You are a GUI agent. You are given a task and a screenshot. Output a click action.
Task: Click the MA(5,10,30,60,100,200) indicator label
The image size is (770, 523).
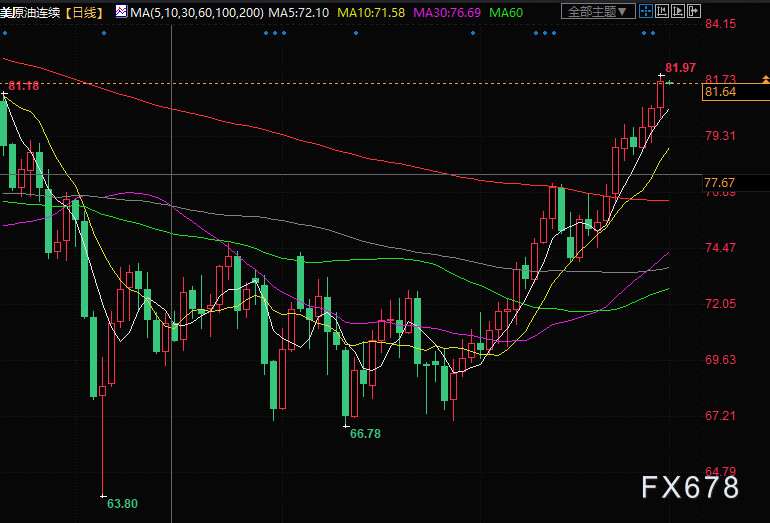[x=197, y=12]
